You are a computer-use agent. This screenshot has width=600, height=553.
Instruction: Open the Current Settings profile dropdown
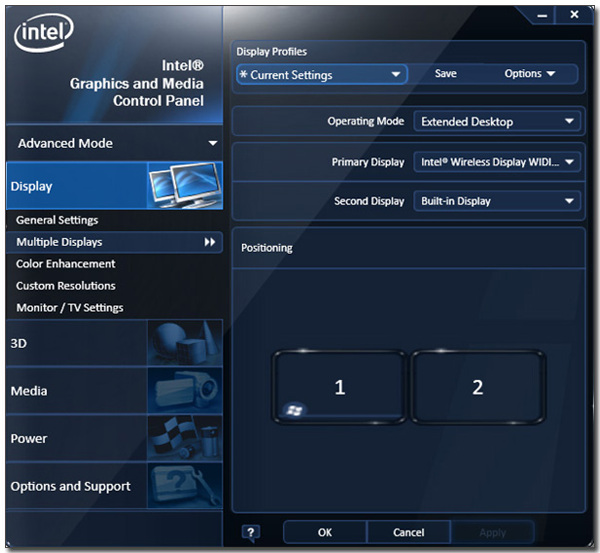click(322, 75)
